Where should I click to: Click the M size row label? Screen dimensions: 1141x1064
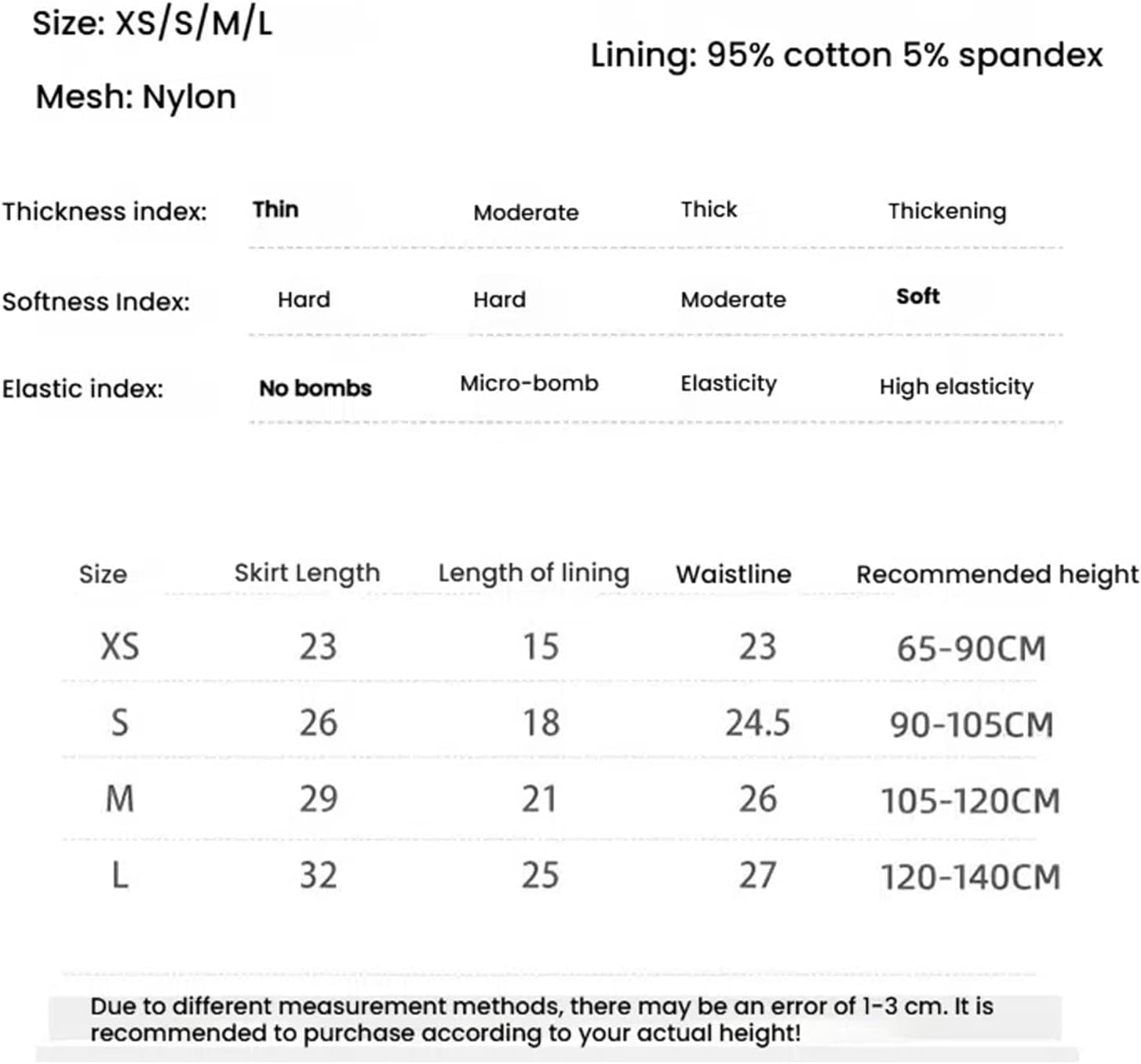[x=119, y=800]
